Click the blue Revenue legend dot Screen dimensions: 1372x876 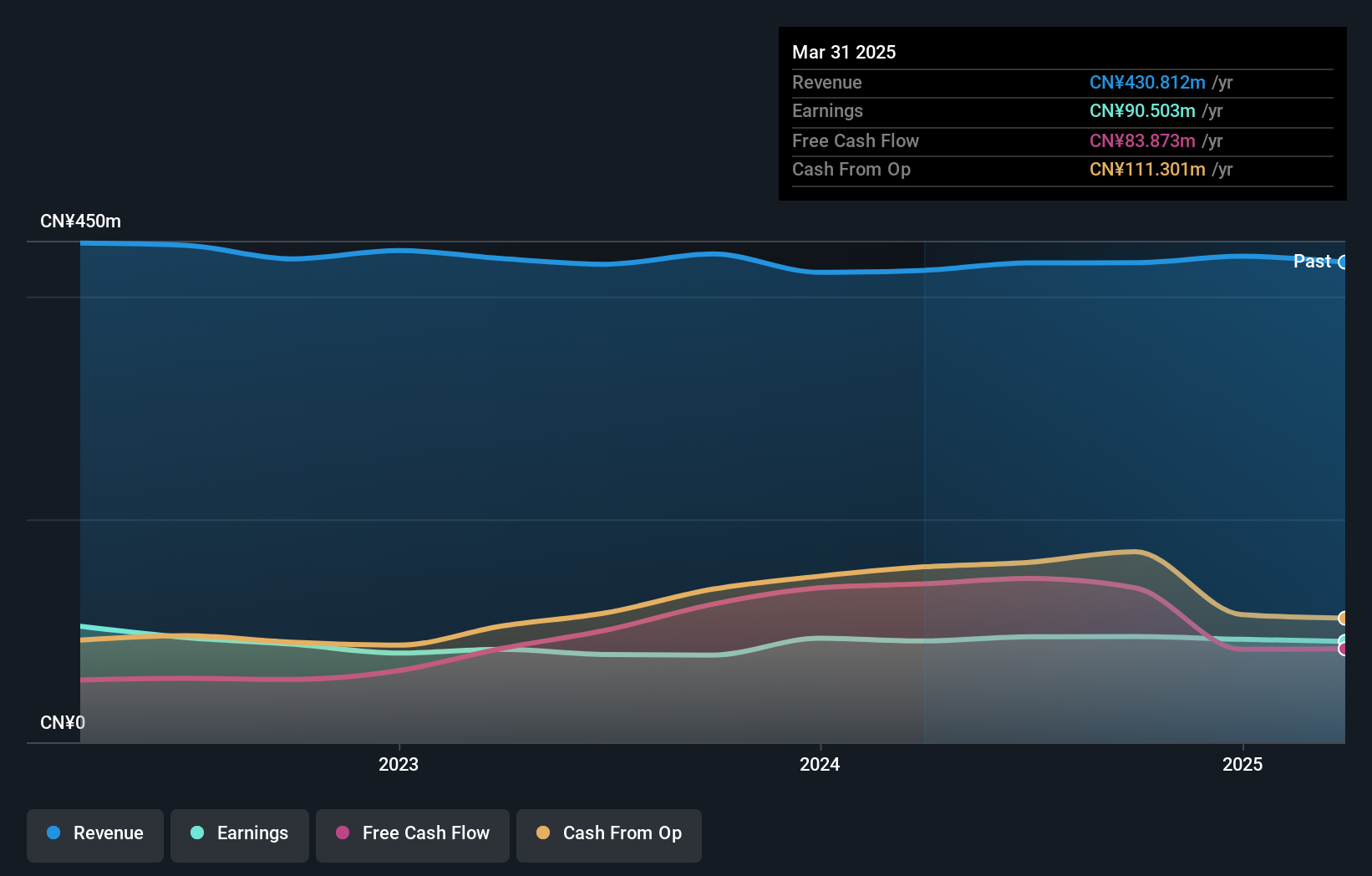[53, 833]
